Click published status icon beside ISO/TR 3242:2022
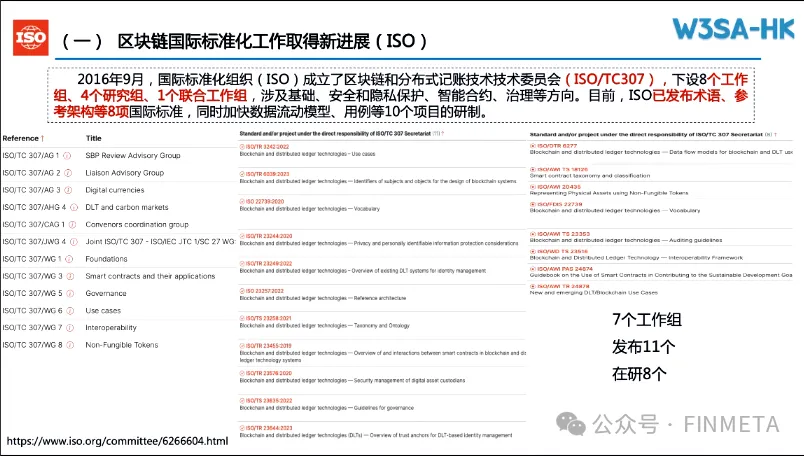 242,147
